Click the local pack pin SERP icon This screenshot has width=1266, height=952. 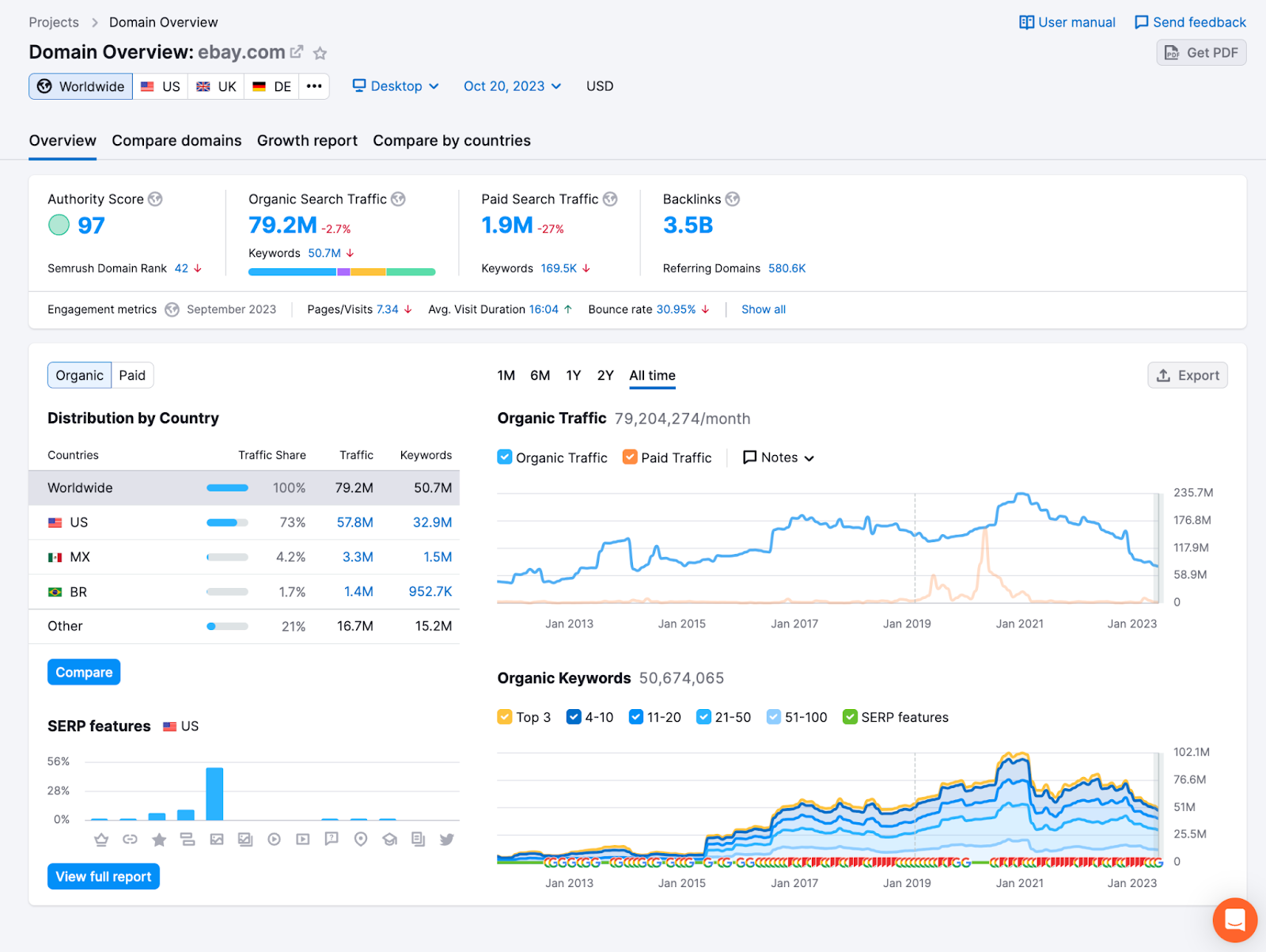coord(361,840)
